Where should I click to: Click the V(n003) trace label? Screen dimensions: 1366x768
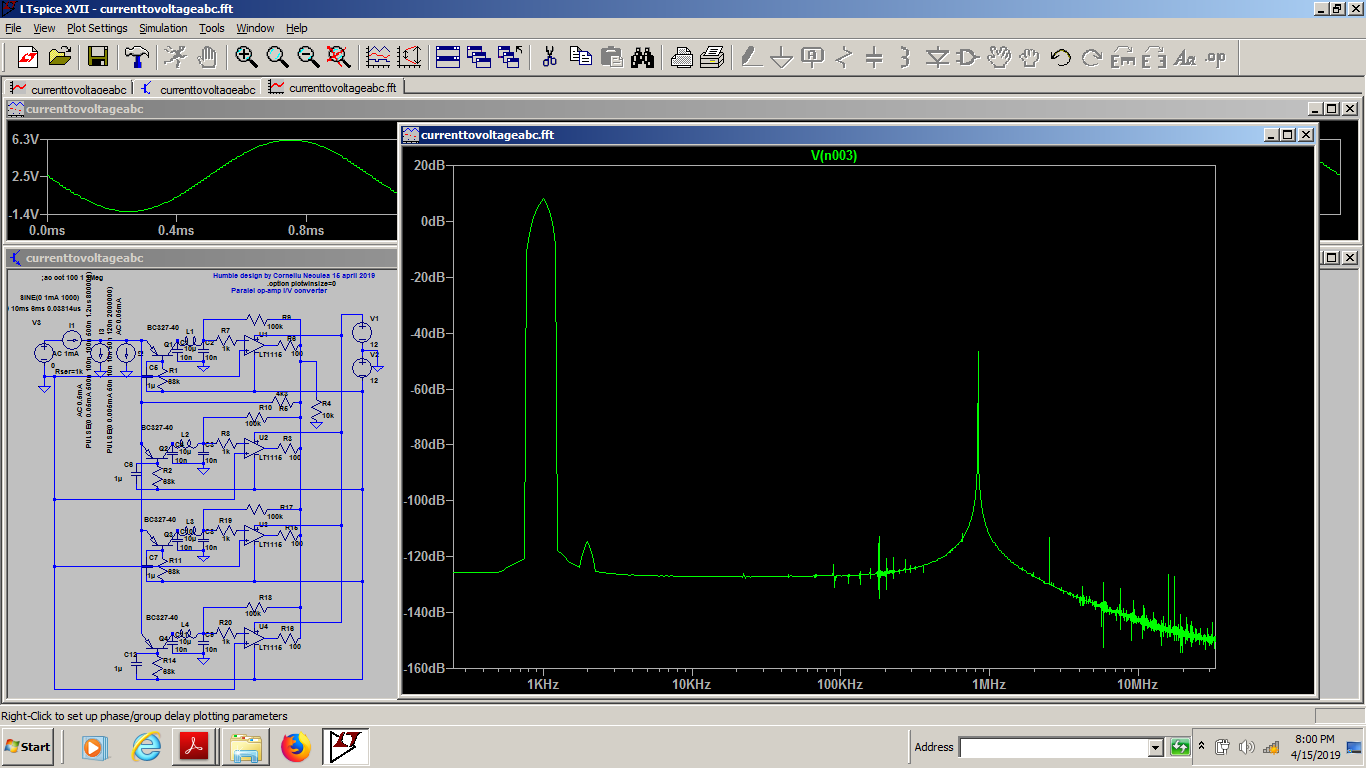(833, 156)
